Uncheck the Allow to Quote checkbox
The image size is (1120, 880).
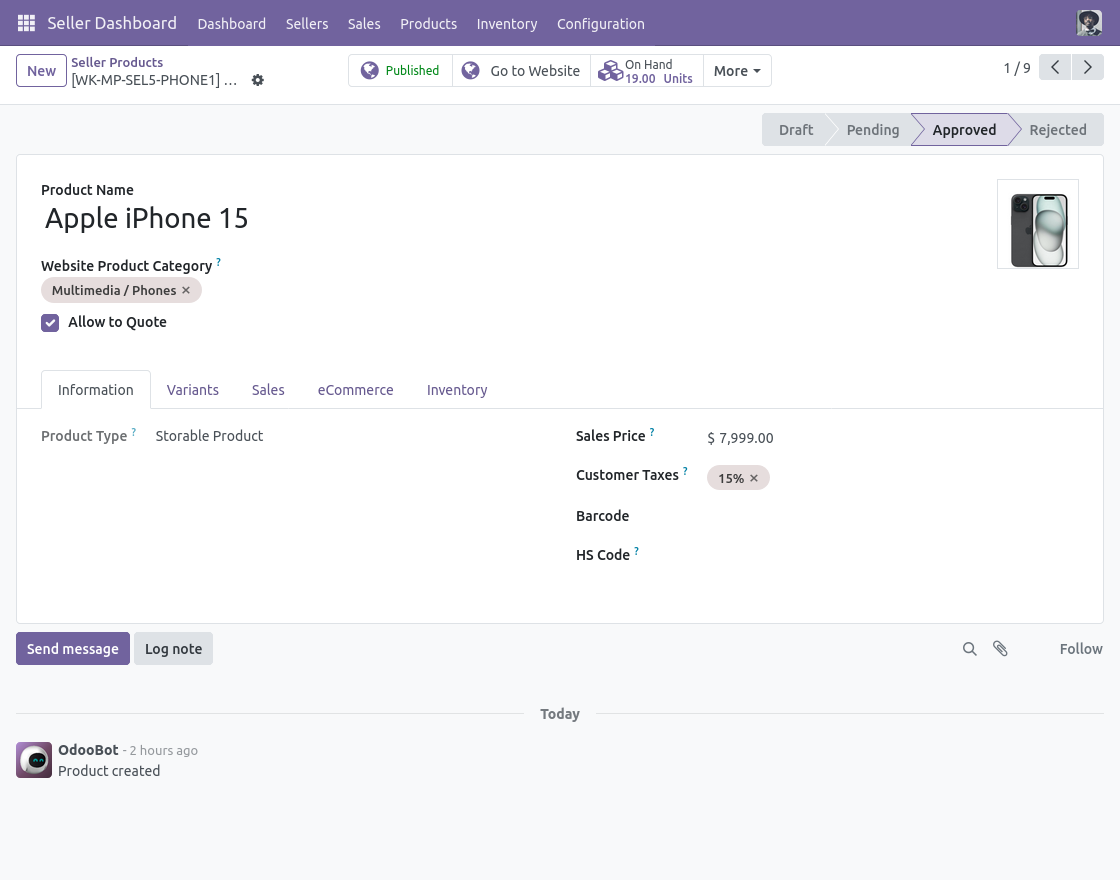(50, 323)
